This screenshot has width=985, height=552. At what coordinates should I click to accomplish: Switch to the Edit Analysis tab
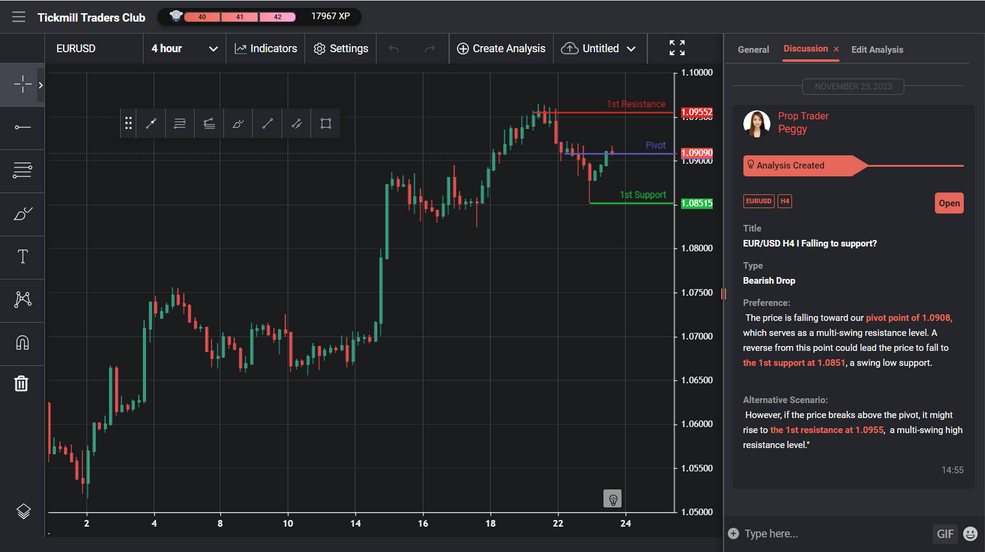877,50
